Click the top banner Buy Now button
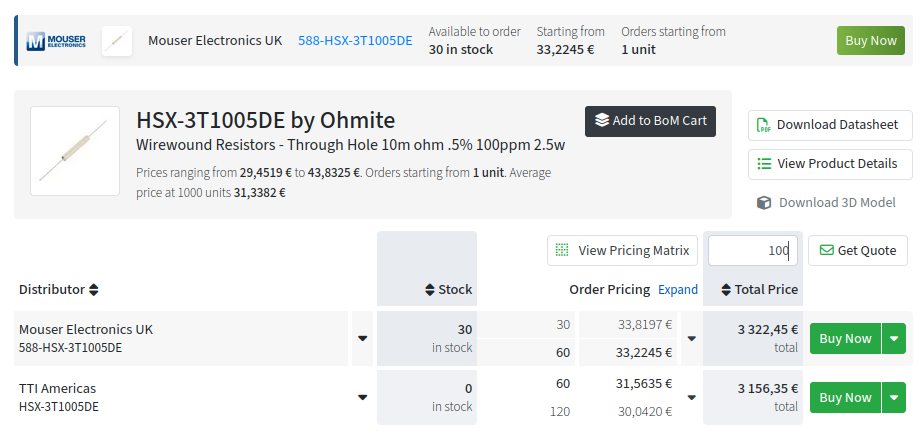The height and width of the screenshot is (442, 923). 871,41
